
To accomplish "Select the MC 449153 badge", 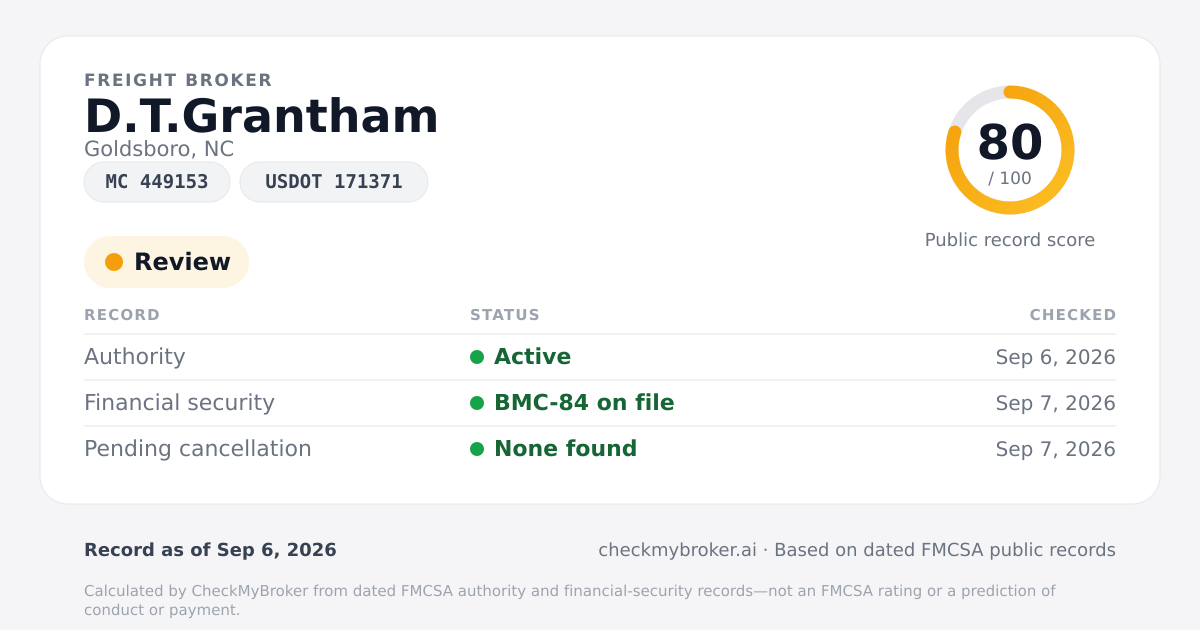I will 157,182.
